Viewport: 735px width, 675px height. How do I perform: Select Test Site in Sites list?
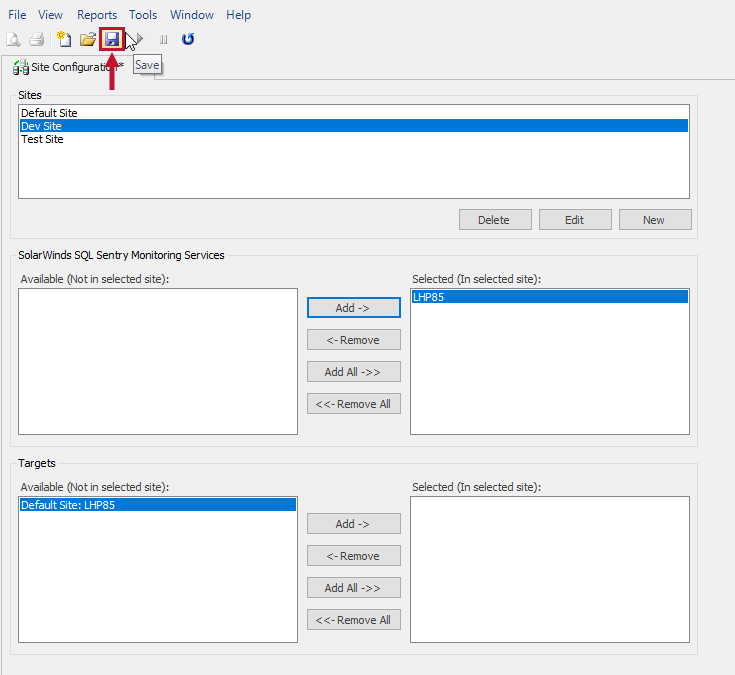coord(354,139)
